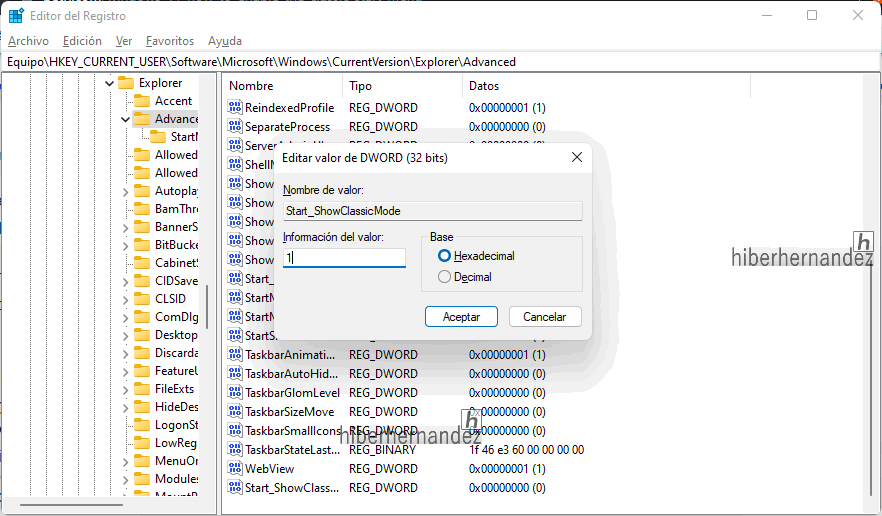Click the TaskbarSmallIcons value icon
This screenshot has height=516, width=882.
pos(235,430)
